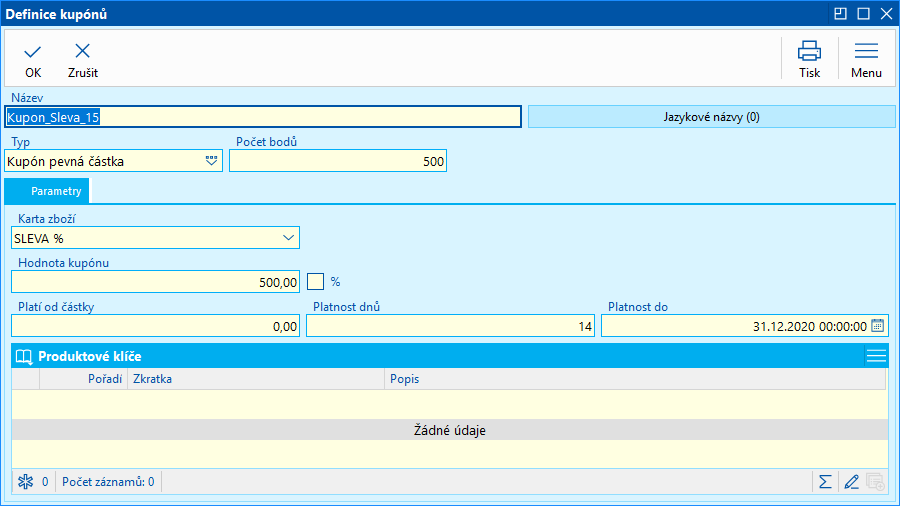The height and width of the screenshot is (506, 900).
Task: Confirm the coupon with the OK checkmark
Action: tap(33, 60)
